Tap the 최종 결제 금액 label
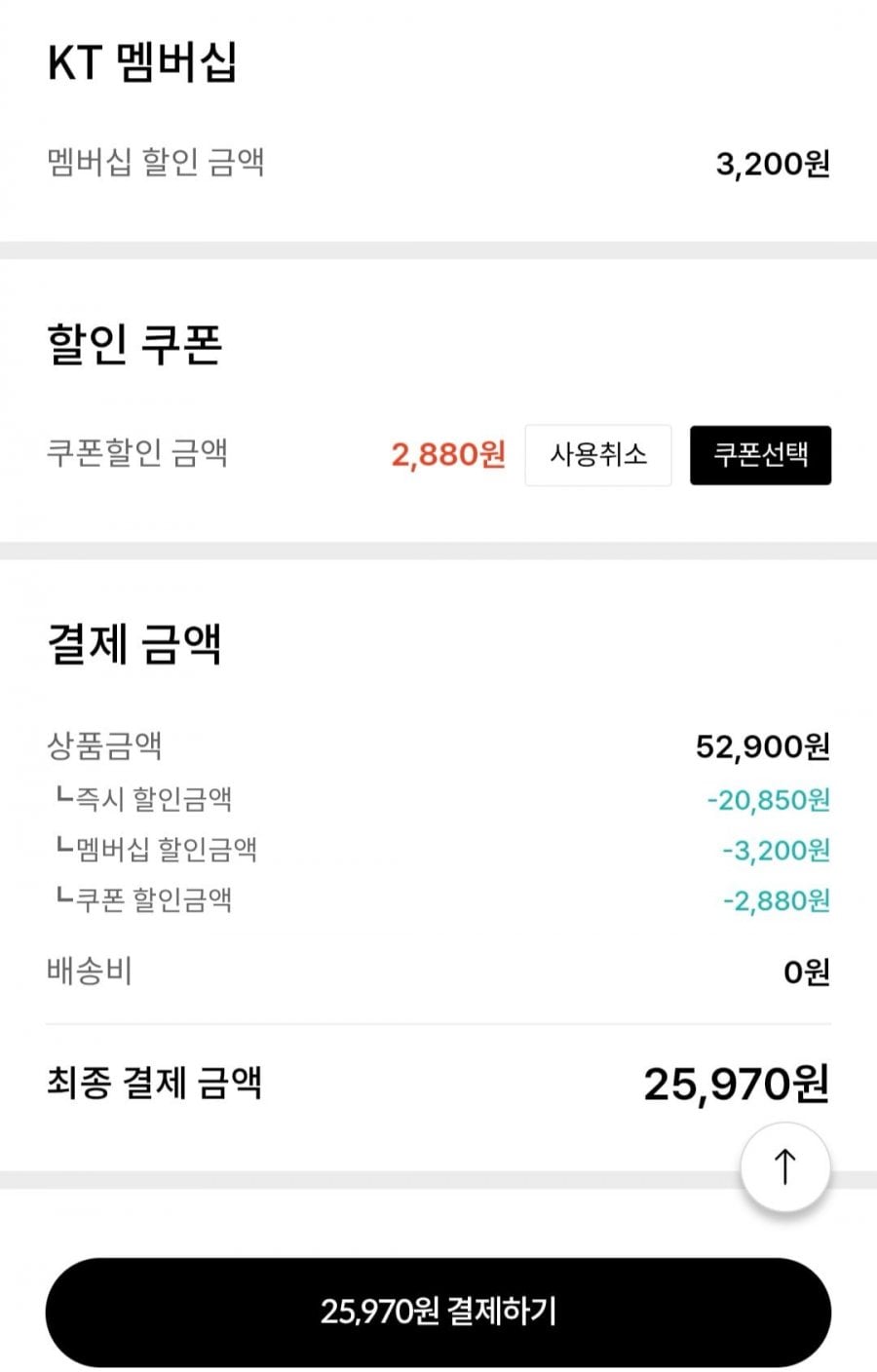The width and height of the screenshot is (877, 1372). pos(154,1083)
